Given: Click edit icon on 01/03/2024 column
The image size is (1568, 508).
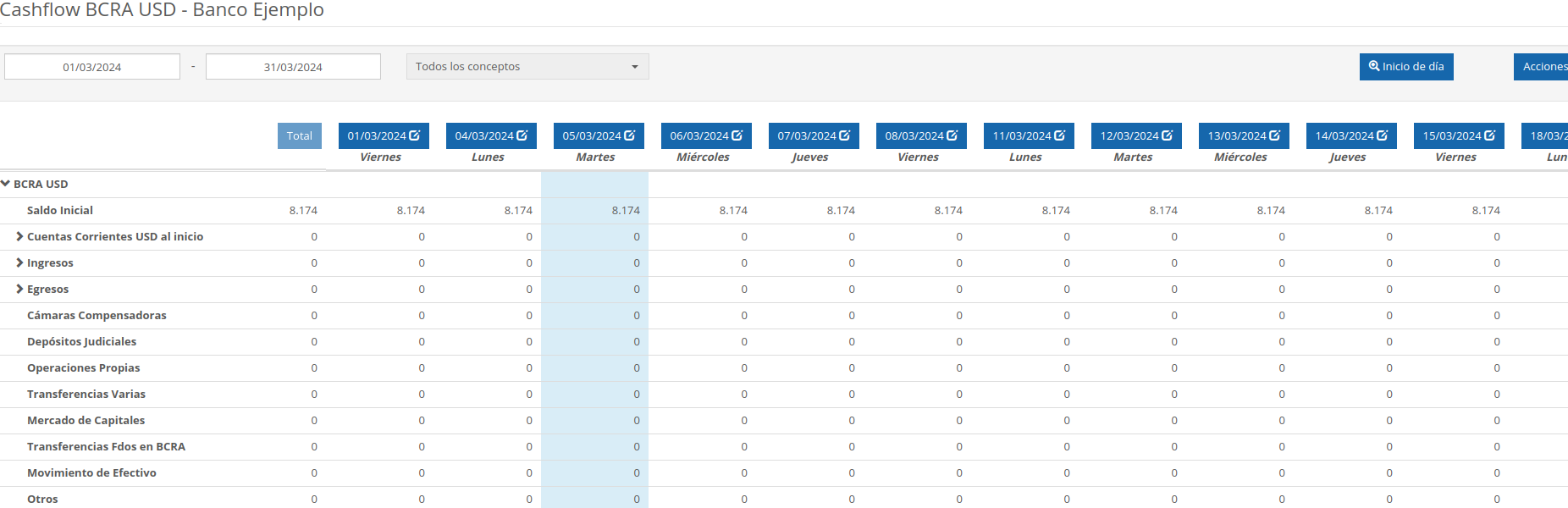Looking at the screenshot, I should click(x=415, y=135).
